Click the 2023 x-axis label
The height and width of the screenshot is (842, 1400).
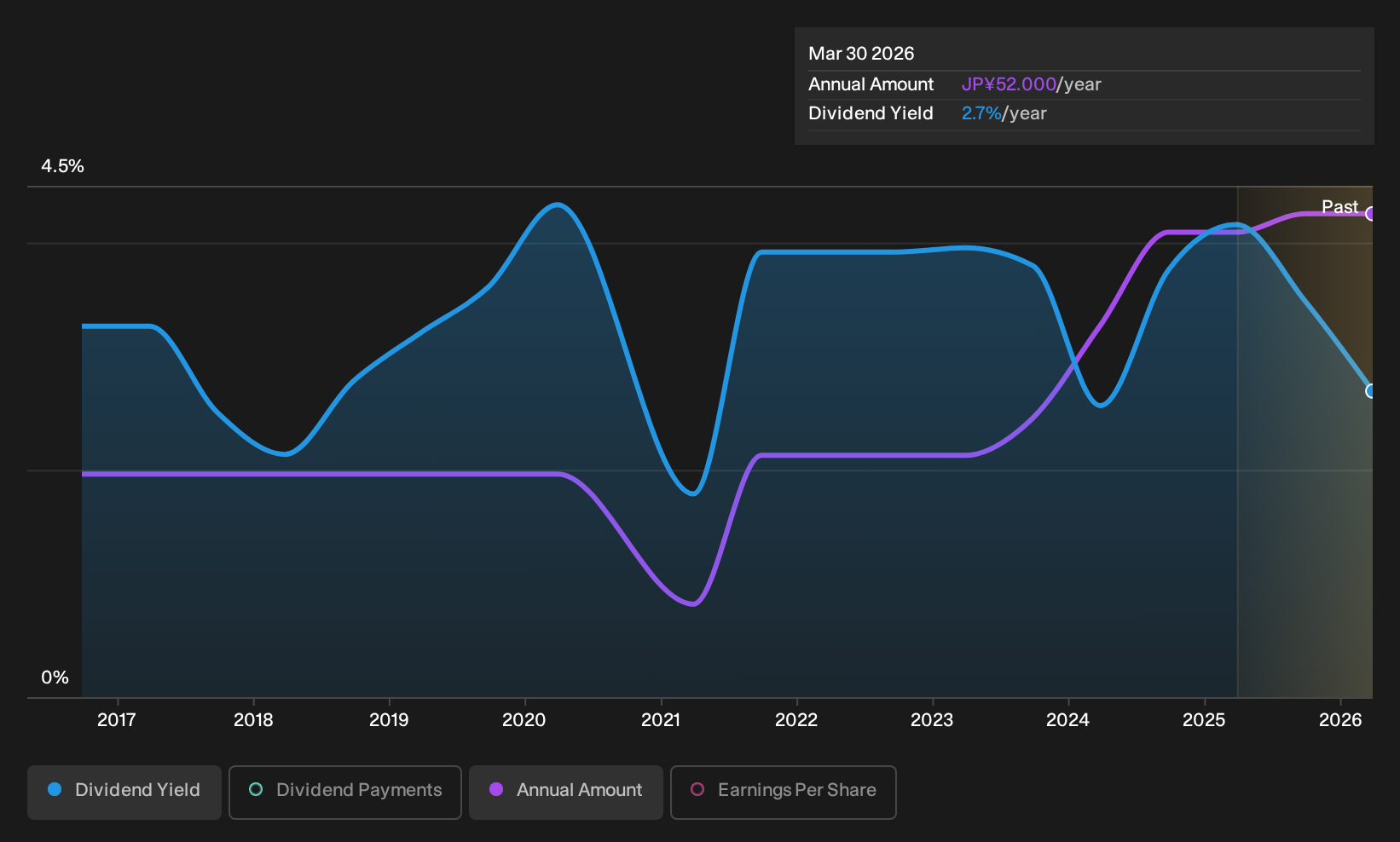click(x=932, y=720)
